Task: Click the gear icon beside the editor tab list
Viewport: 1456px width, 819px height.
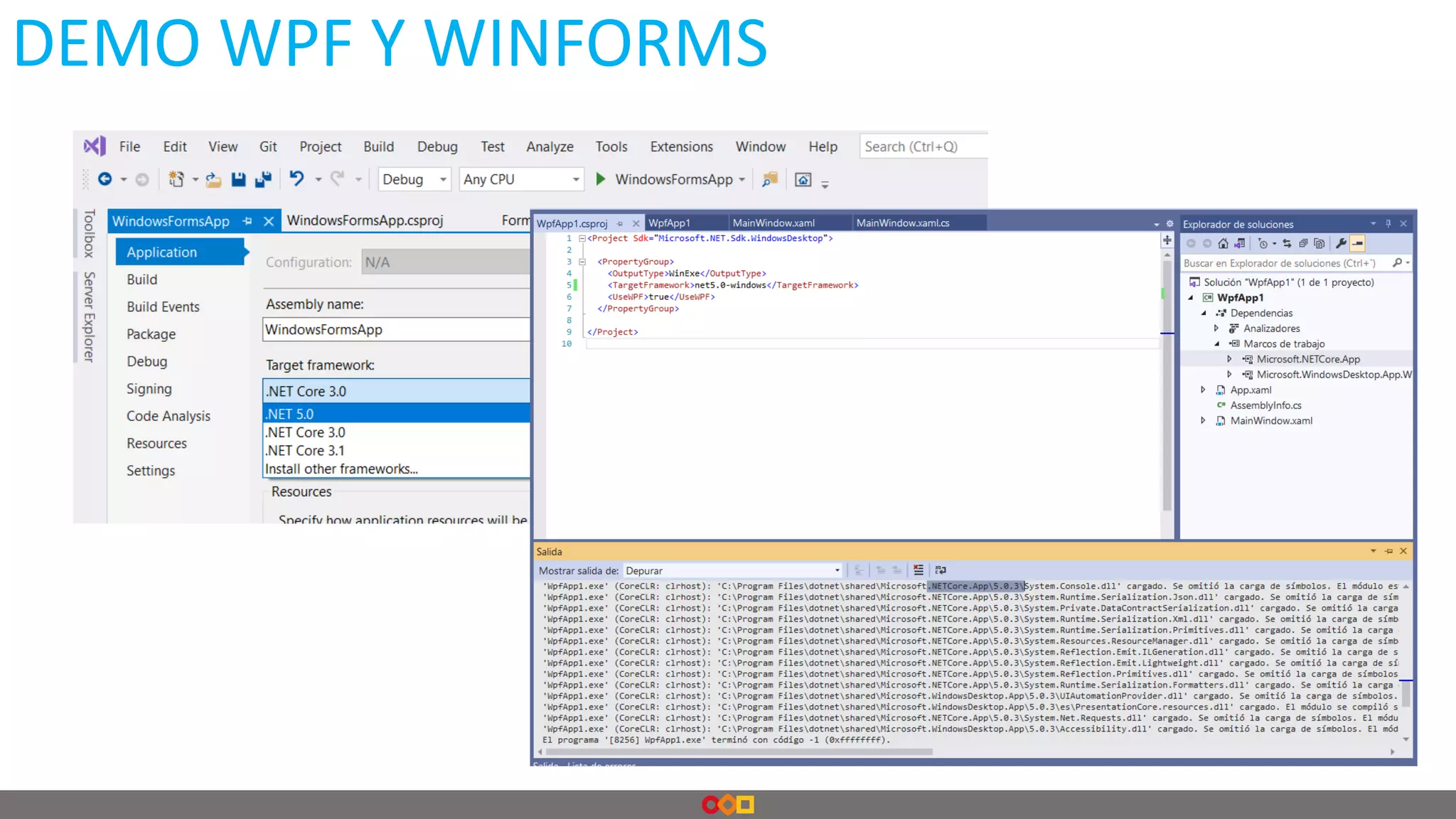Action: click(x=1169, y=224)
